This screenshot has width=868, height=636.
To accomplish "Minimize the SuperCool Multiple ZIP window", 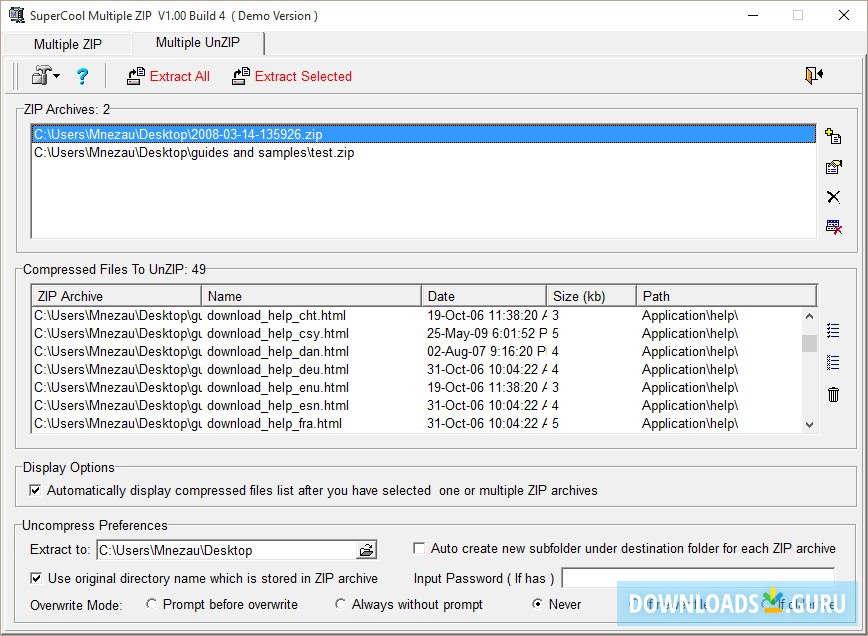I will [x=753, y=15].
